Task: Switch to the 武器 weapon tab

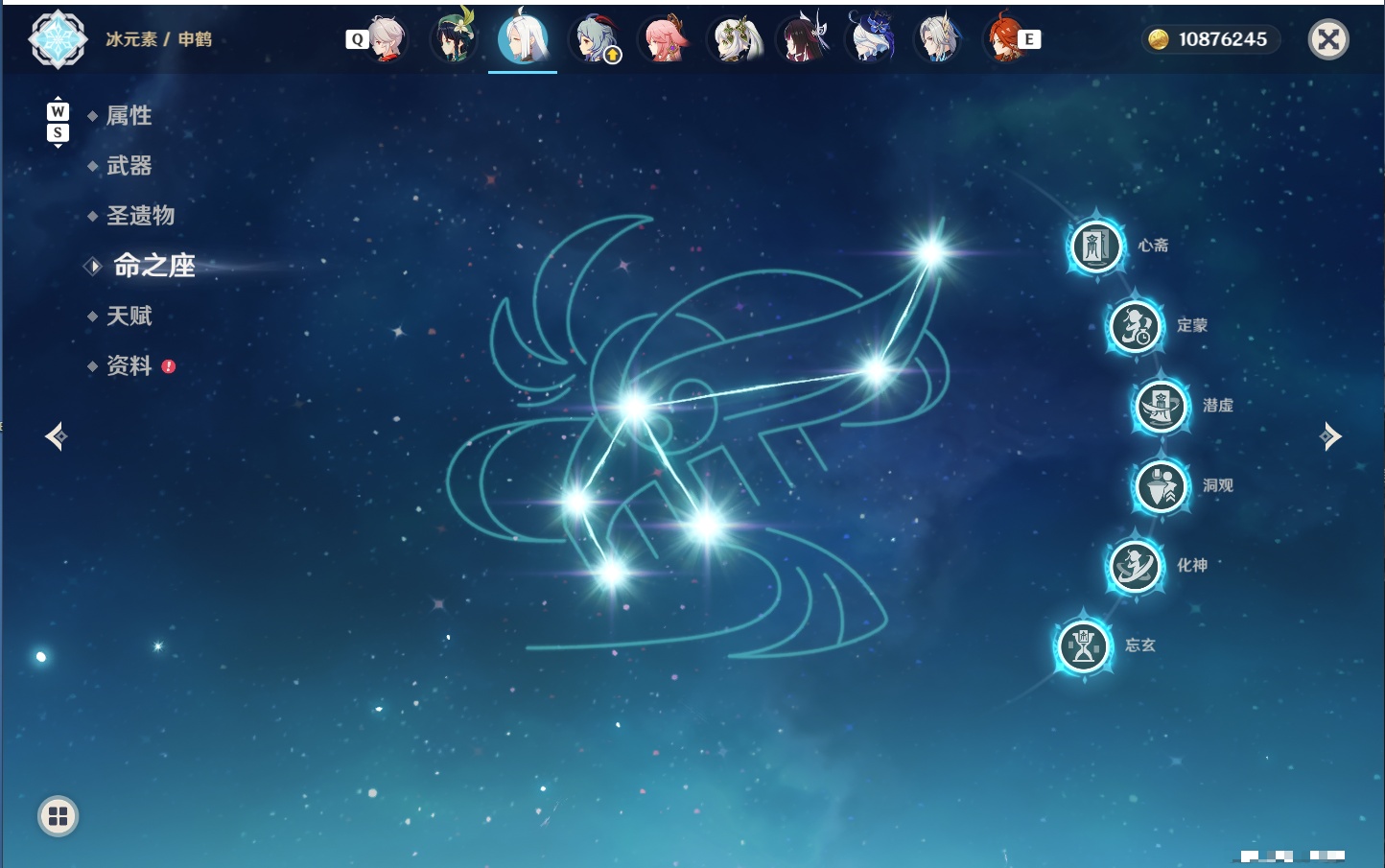Action: click(129, 166)
